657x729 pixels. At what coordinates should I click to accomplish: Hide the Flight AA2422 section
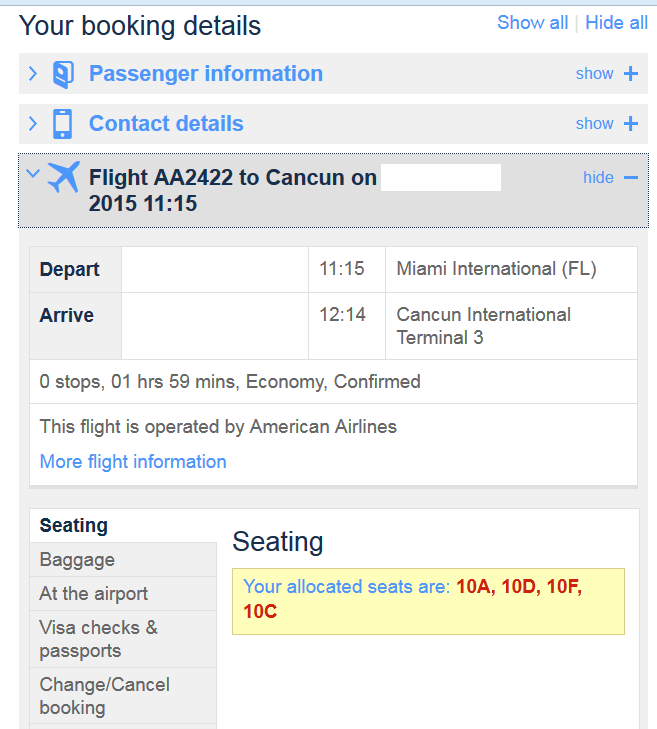coord(598,178)
